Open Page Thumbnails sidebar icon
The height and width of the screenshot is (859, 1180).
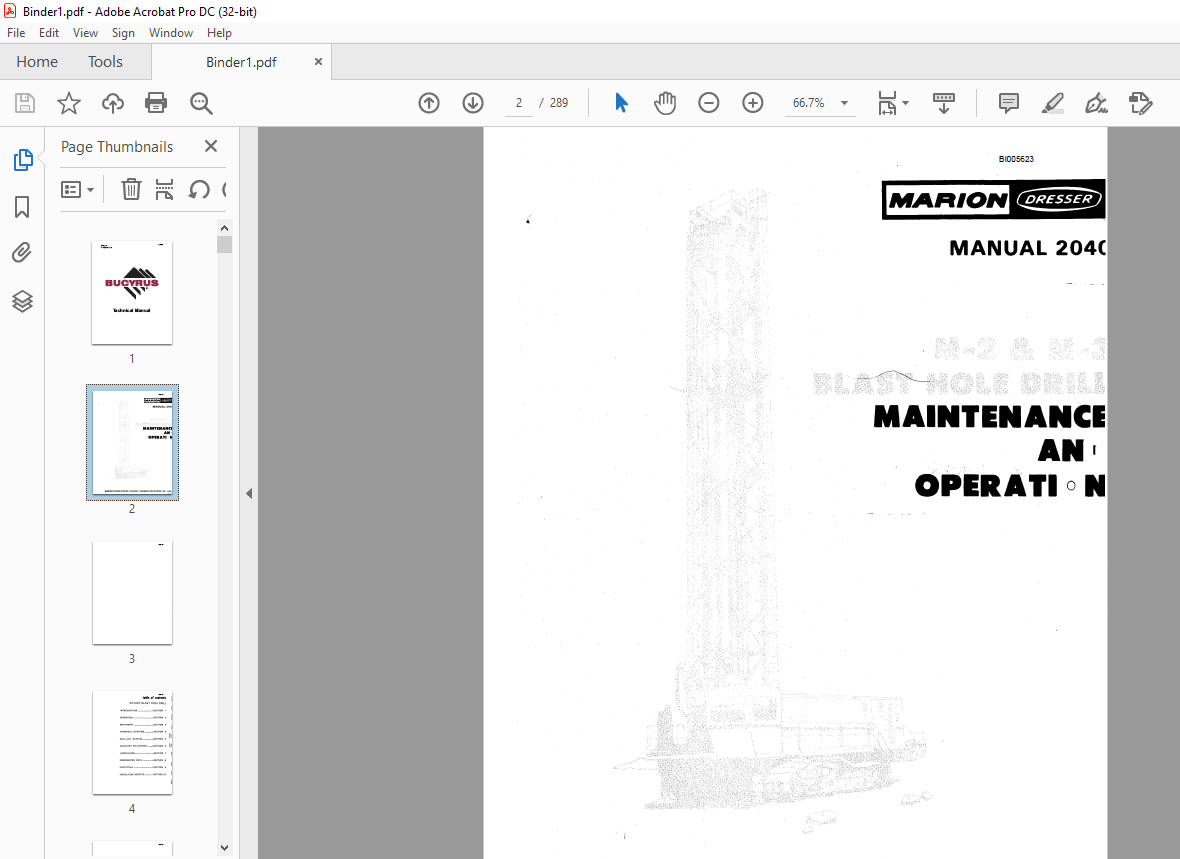point(23,160)
